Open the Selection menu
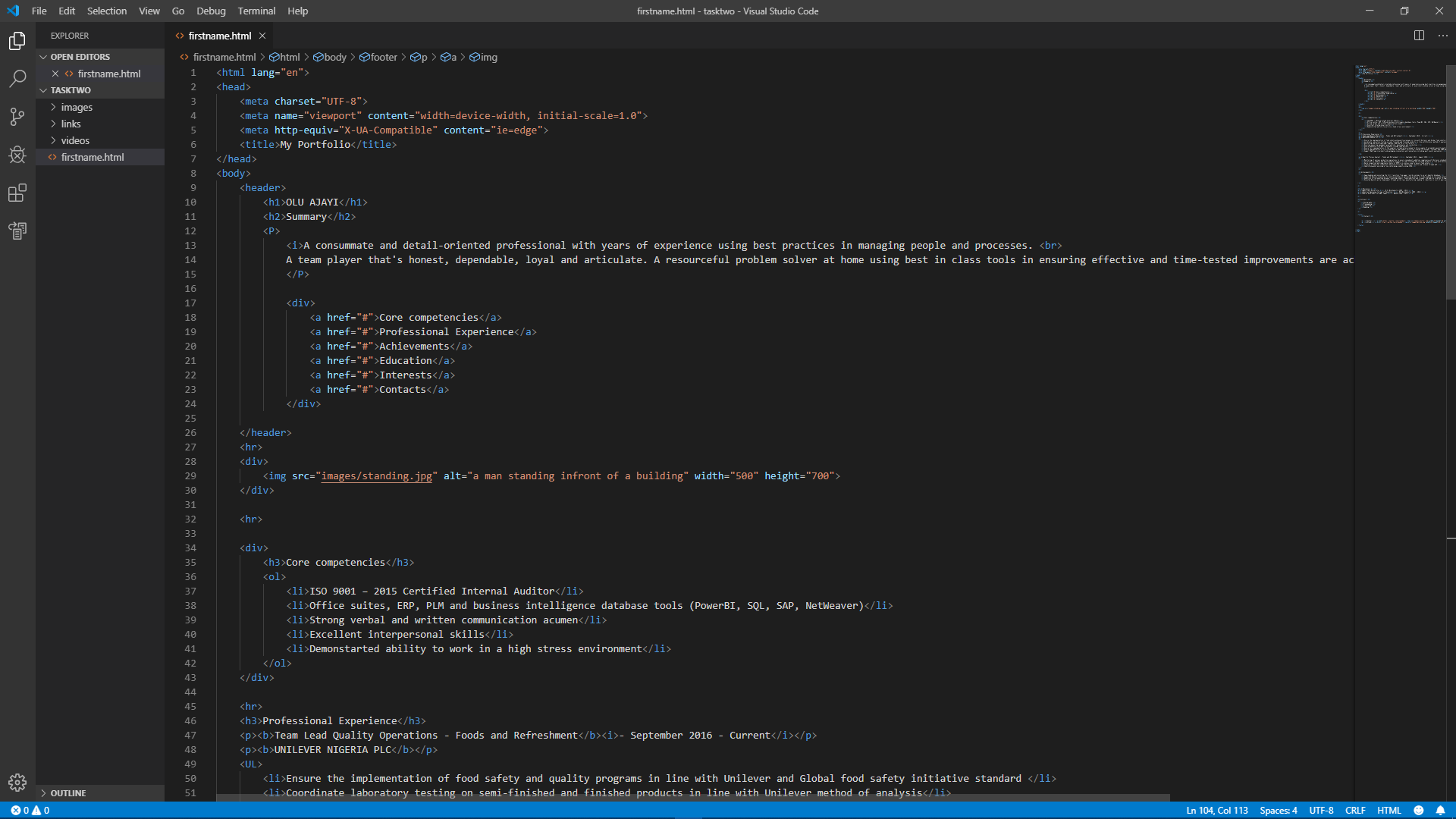The width and height of the screenshot is (1456, 819). pos(107,11)
